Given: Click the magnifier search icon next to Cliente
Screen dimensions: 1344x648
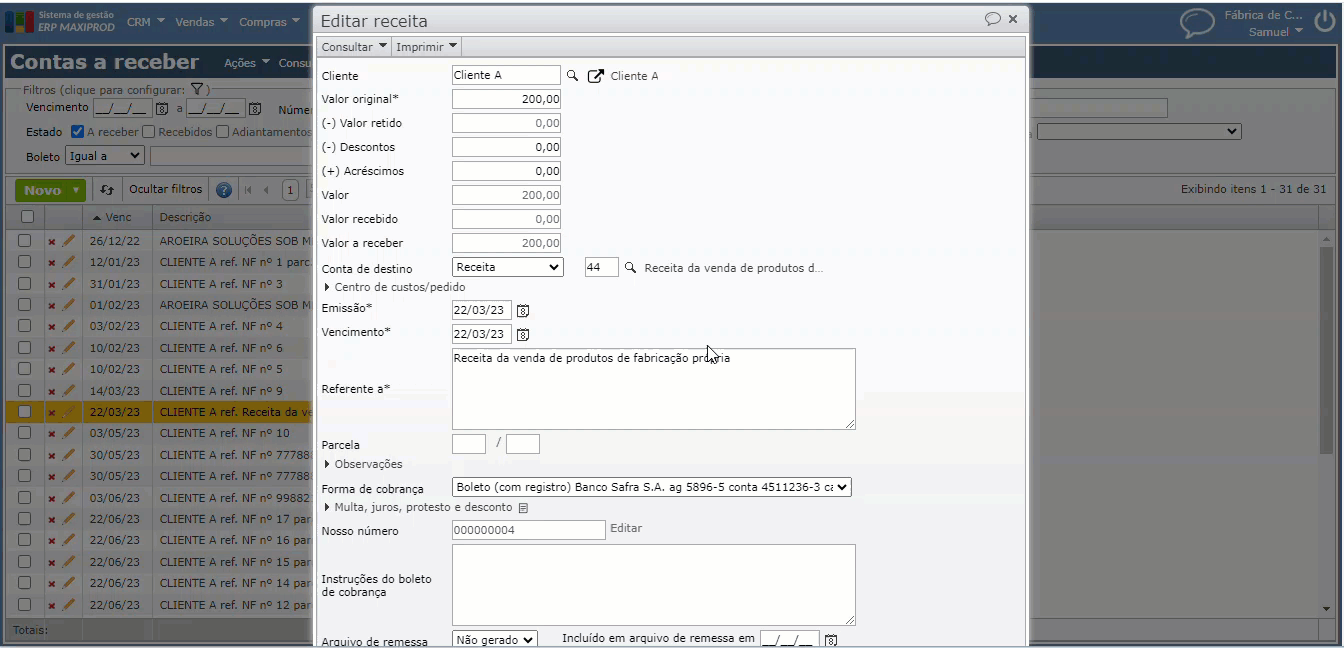Looking at the screenshot, I should (x=573, y=75).
